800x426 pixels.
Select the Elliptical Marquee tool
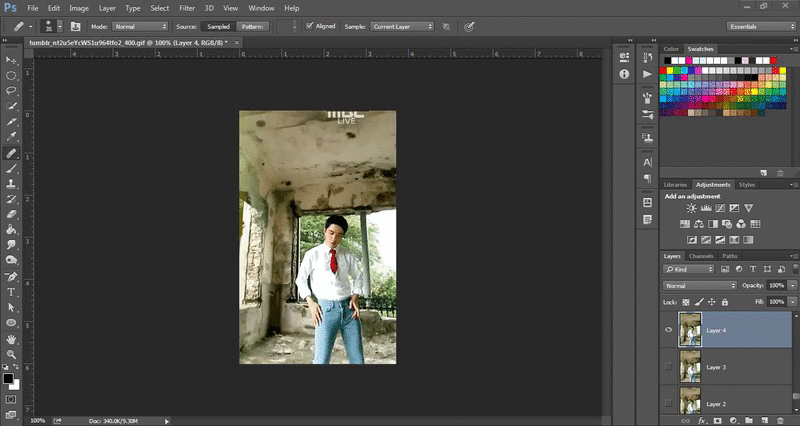click(x=11, y=76)
